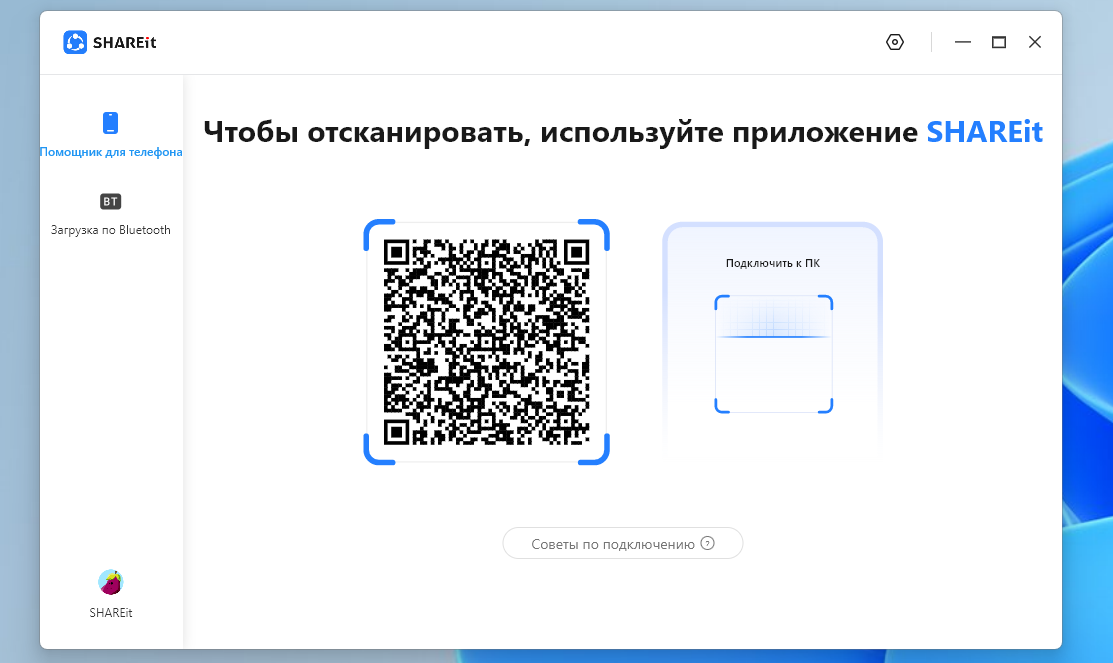Open Советы по подключению button
Image resolution: width=1113 pixels, height=663 pixels.
(623, 544)
